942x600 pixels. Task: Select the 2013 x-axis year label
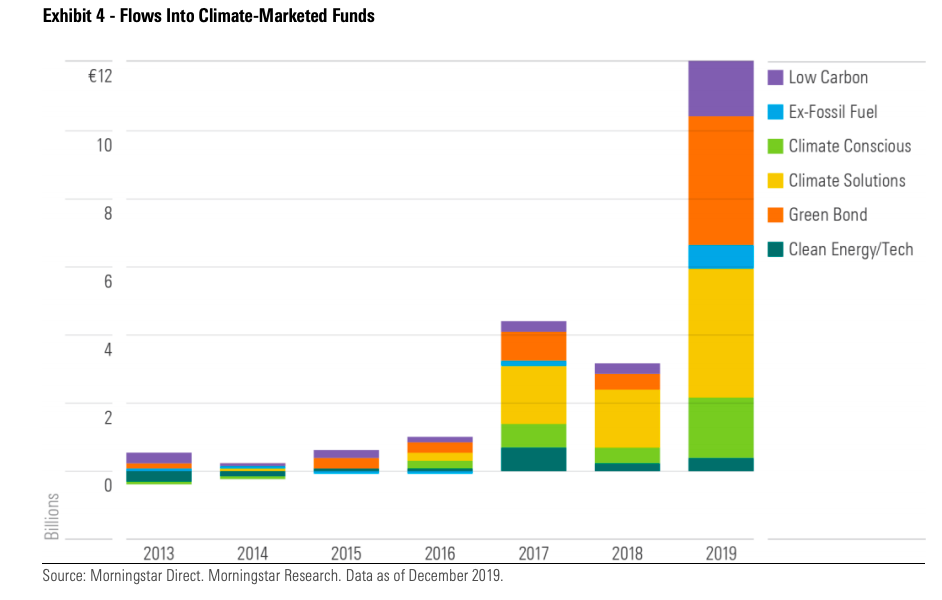[159, 553]
